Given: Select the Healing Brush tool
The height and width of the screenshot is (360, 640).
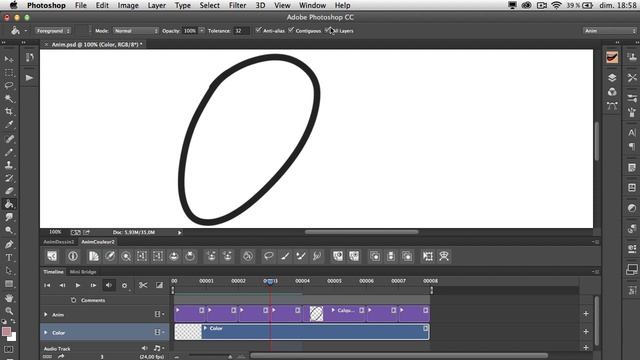Looking at the screenshot, I should coord(9,139).
